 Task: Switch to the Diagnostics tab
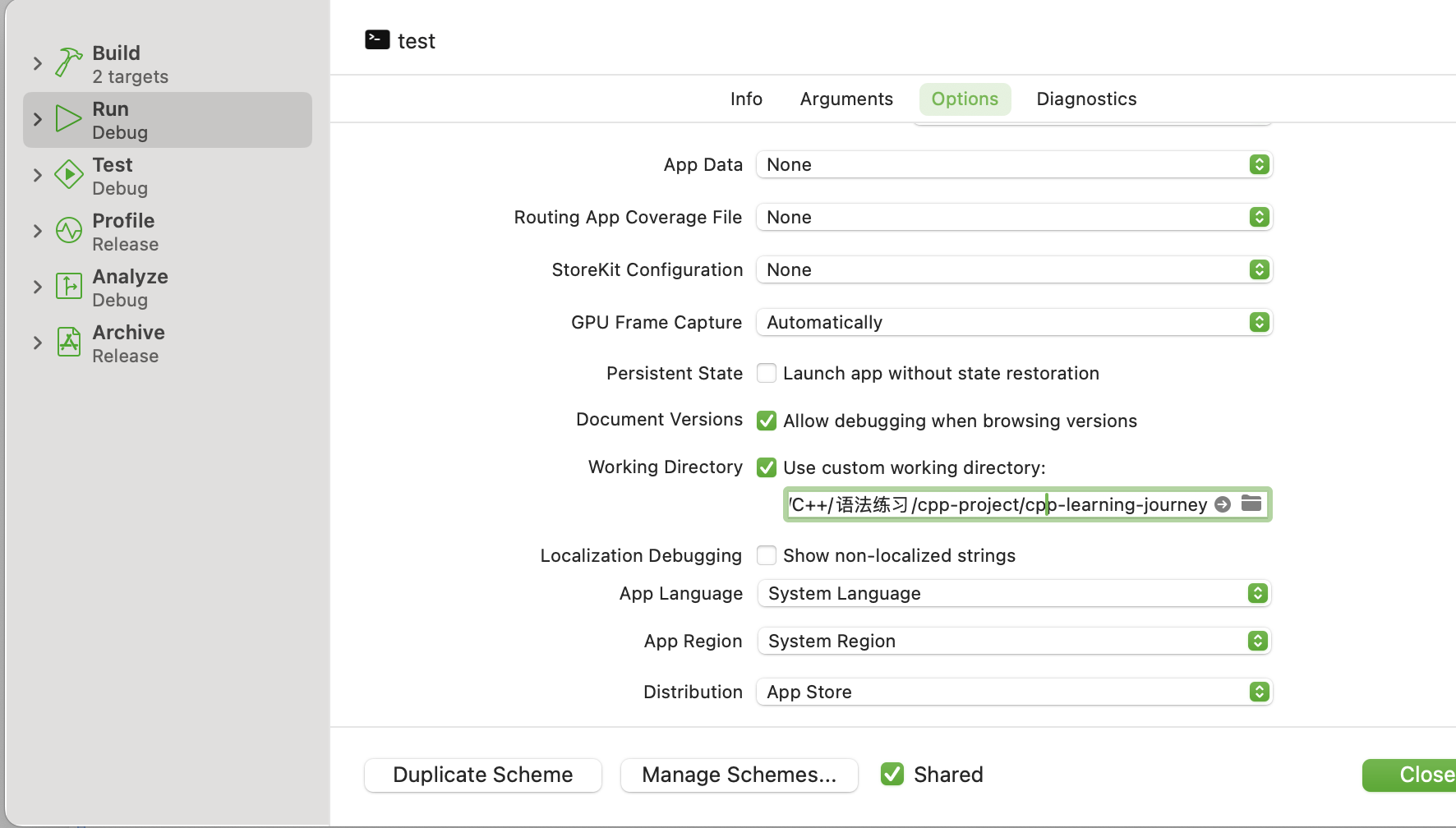coord(1086,99)
